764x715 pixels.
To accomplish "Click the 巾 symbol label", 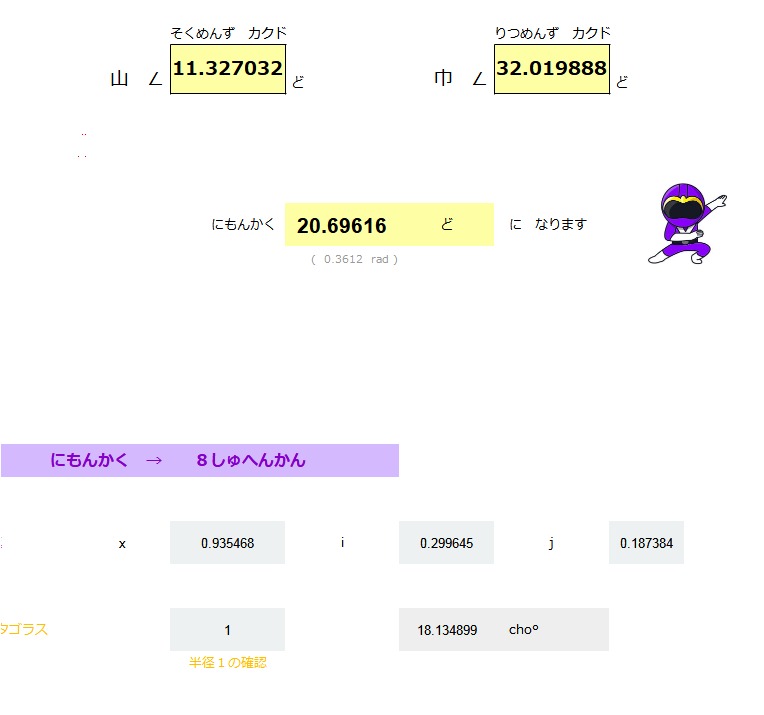I will [443, 80].
